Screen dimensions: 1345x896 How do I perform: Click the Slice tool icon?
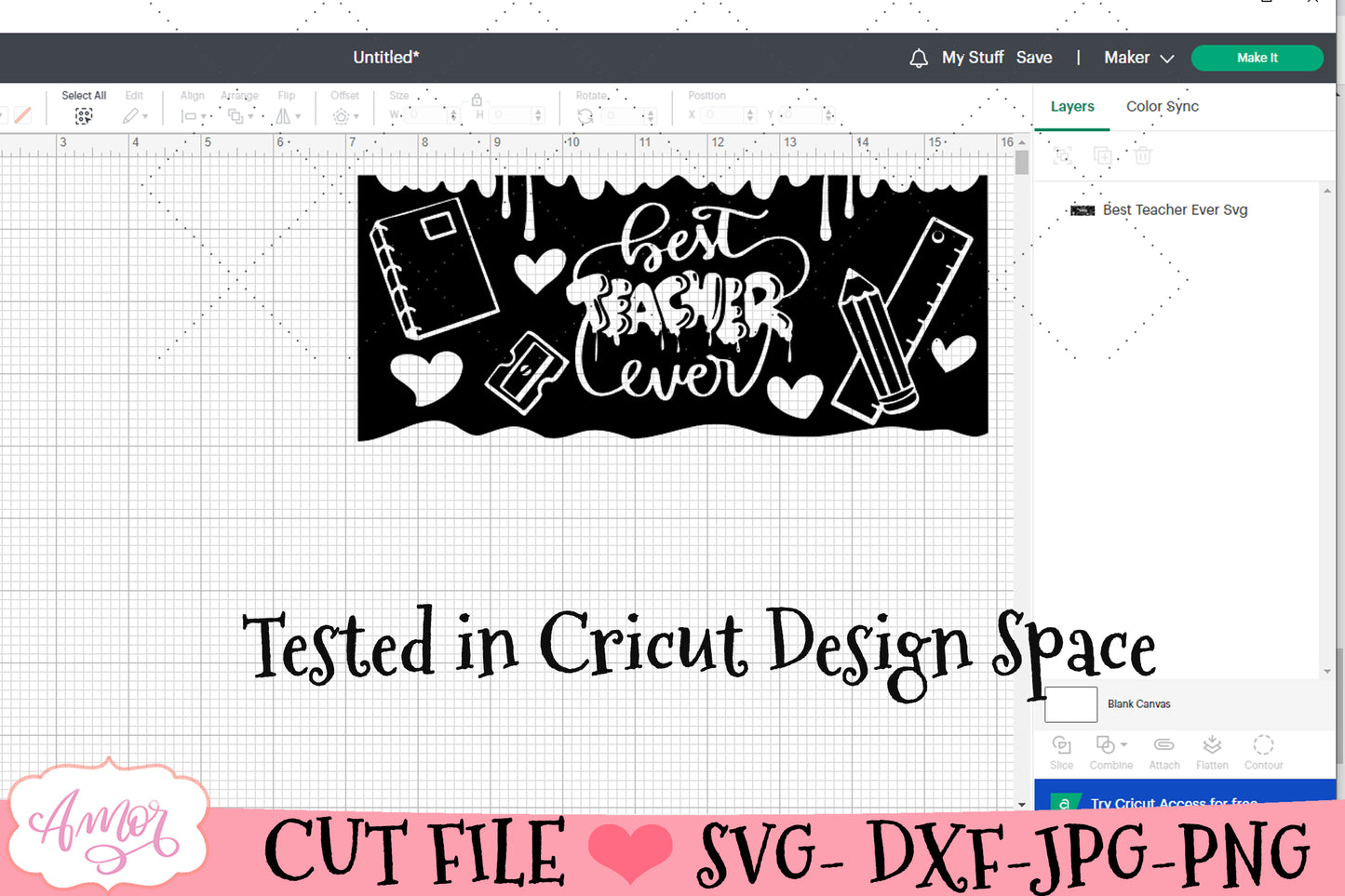click(x=1061, y=745)
